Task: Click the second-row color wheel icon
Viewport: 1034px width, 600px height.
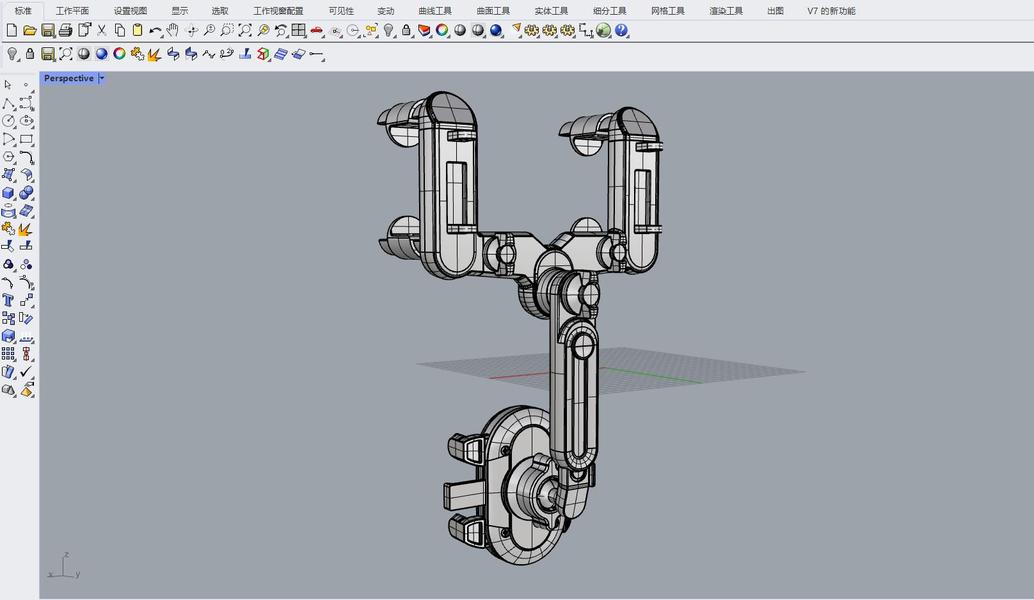Action: tap(119, 54)
